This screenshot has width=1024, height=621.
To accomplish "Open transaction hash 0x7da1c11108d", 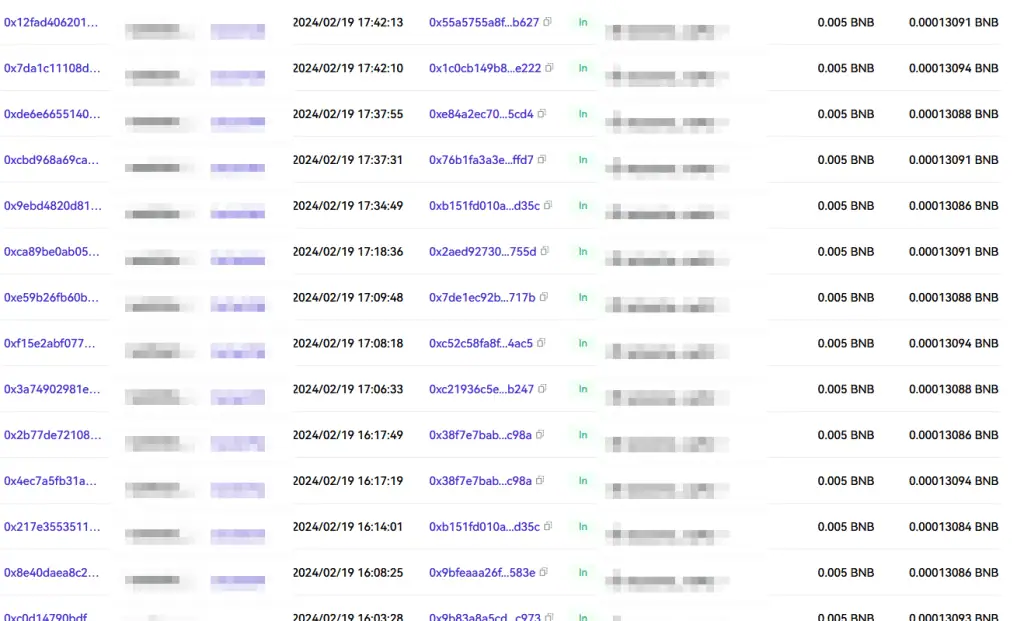I will click(x=52, y=68).
